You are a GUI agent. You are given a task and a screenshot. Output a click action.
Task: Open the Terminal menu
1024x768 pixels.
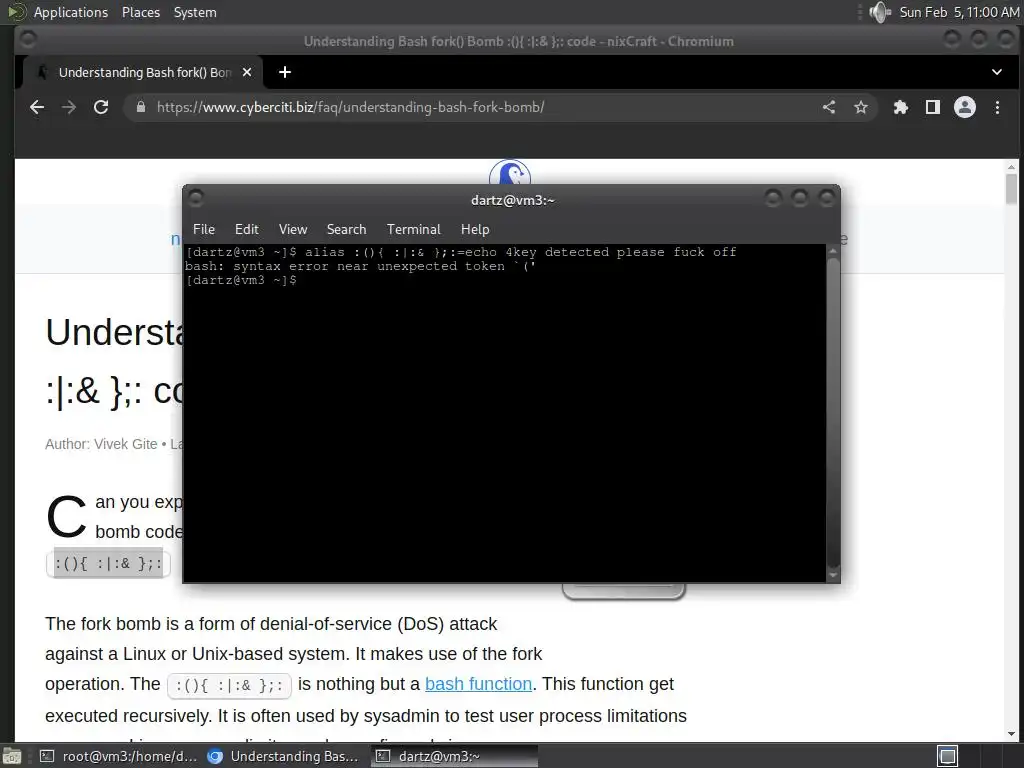coord(413,229)
